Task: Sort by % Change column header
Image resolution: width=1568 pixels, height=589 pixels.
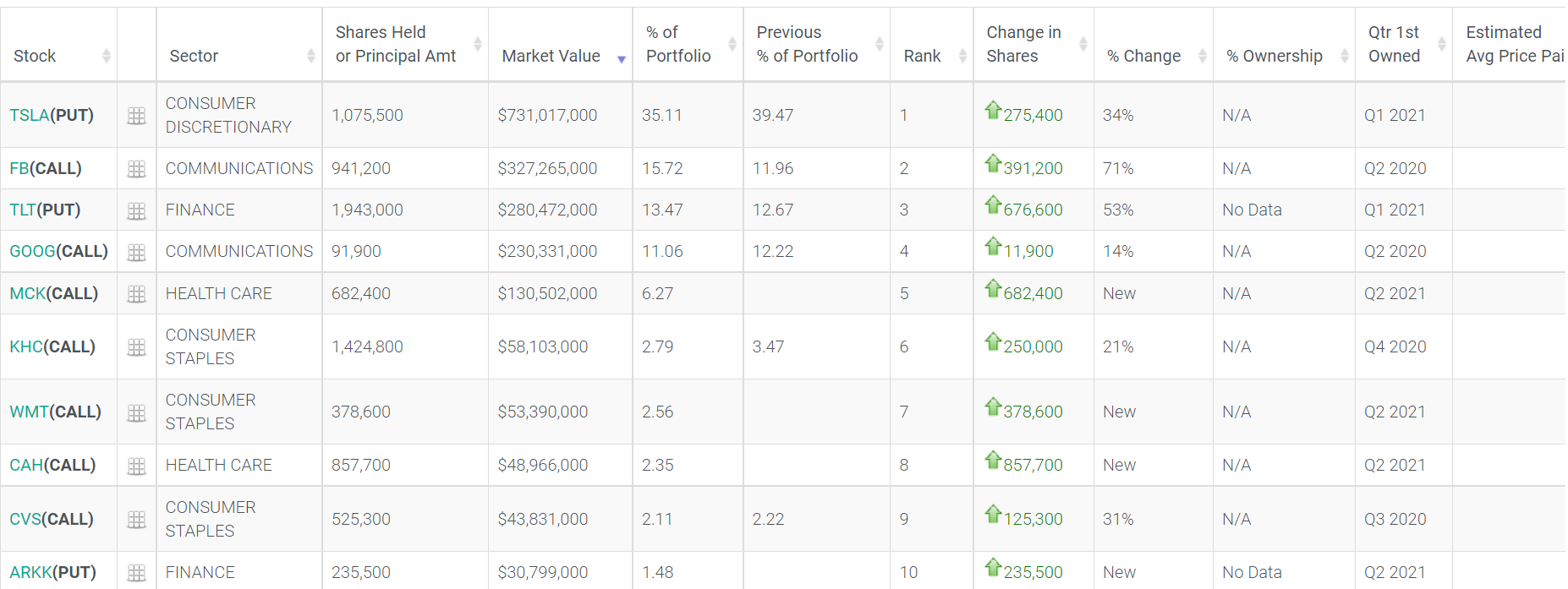Action: click(1143, 56)
